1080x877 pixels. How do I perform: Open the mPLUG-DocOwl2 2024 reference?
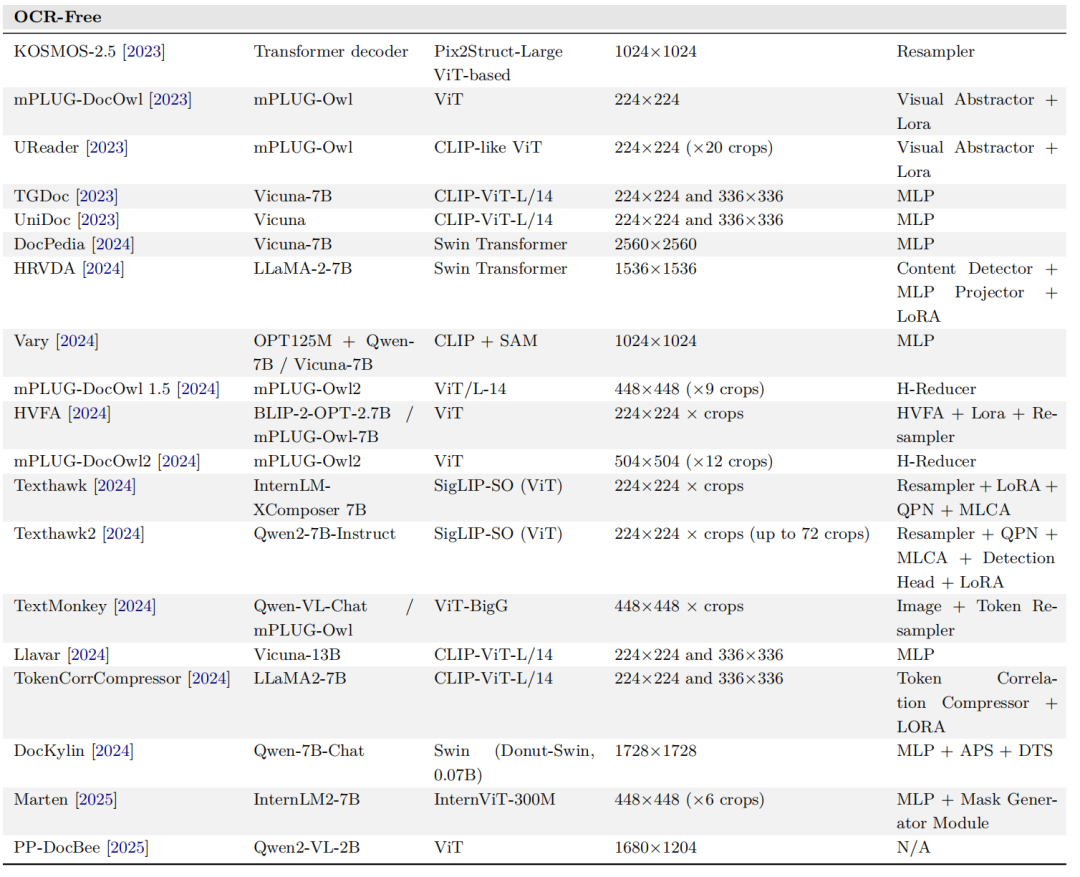tap(179, 462)
